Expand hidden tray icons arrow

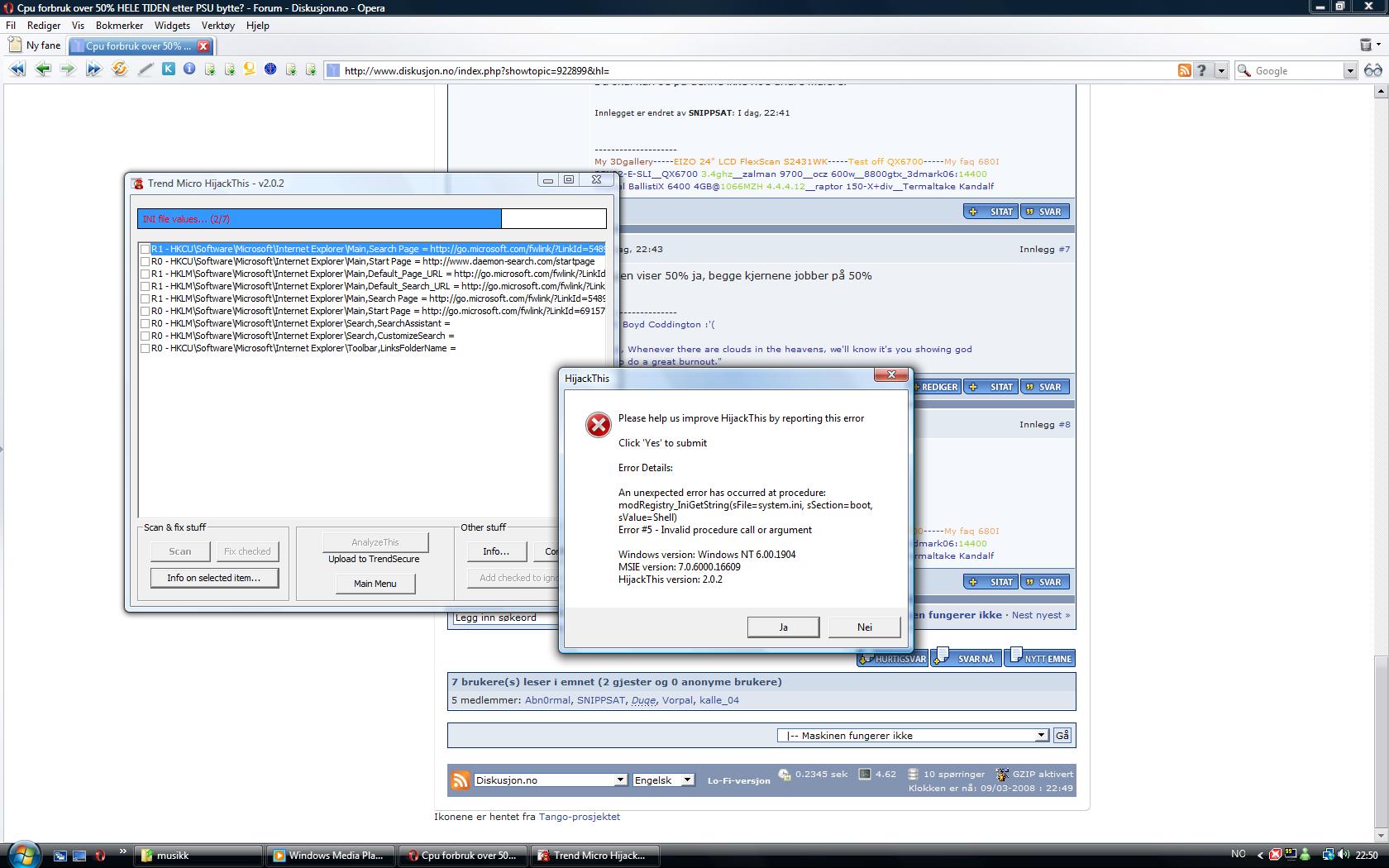coord(1260,855)
